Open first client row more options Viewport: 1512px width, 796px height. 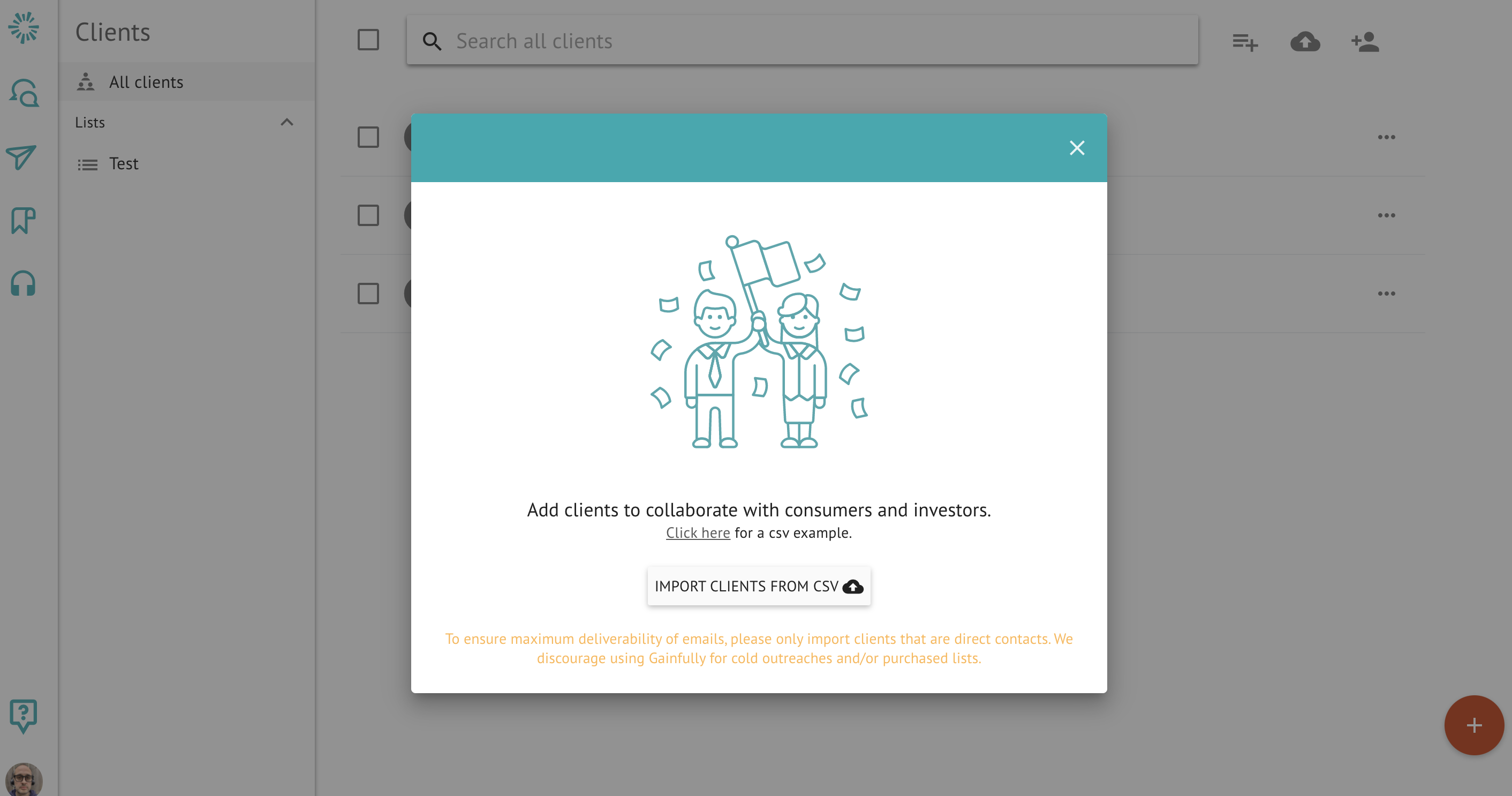[1386, 137]
